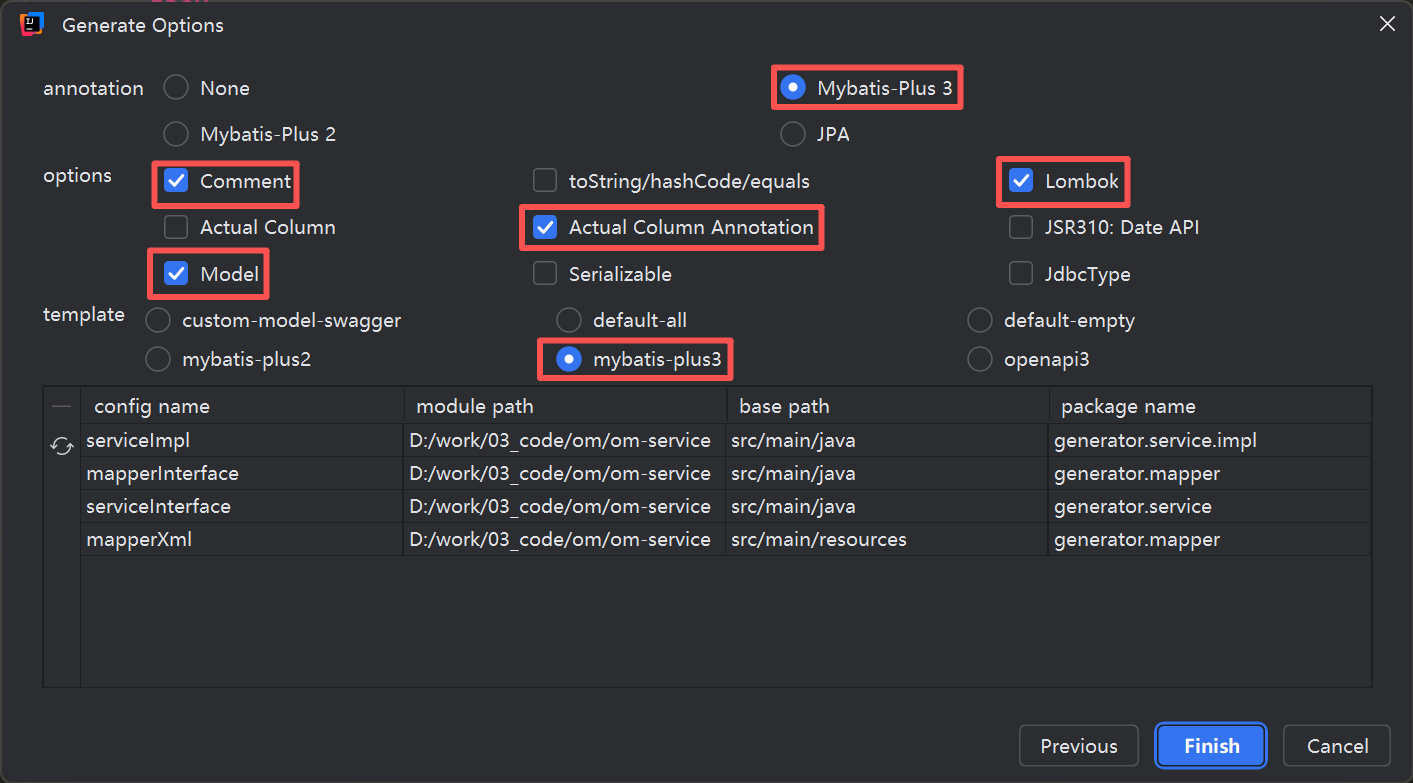Click the "module path" column header
The image size is (1413, 783).
click(x=565, y=406)
